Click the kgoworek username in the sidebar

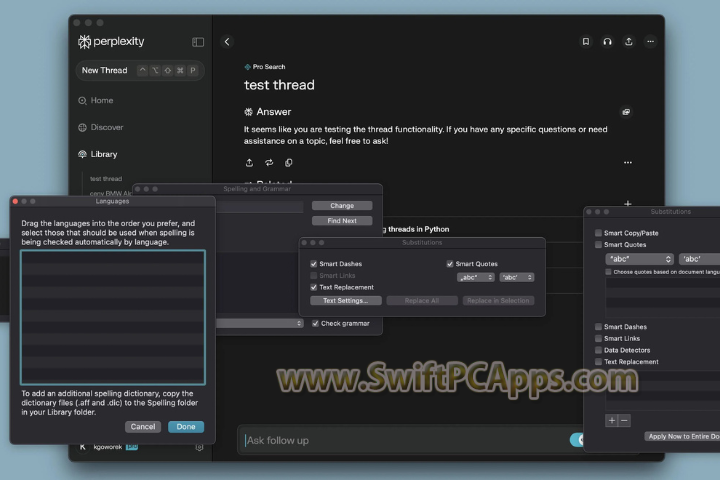pyautogui.click(x=108, y=447)
